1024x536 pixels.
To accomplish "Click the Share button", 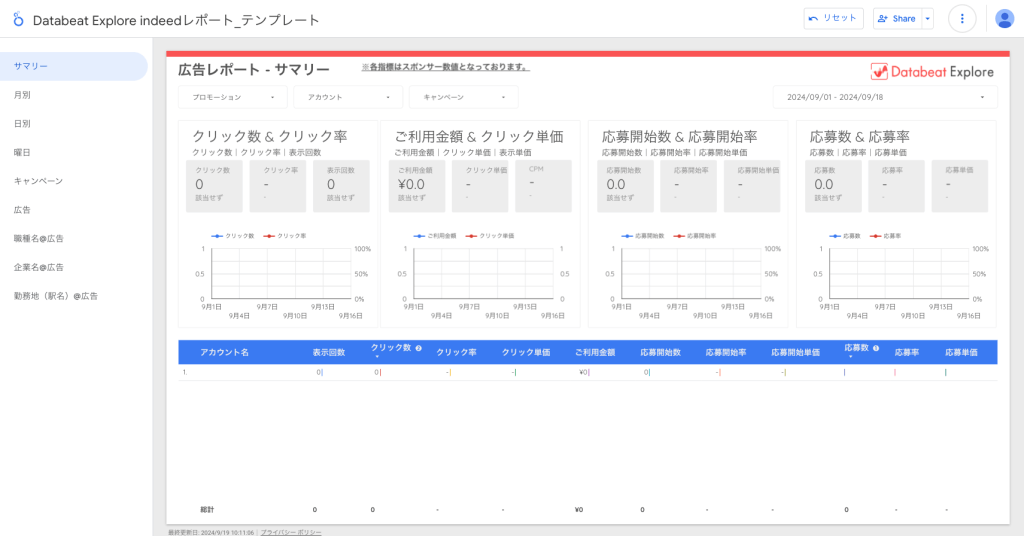I will (x=897, y=18).
